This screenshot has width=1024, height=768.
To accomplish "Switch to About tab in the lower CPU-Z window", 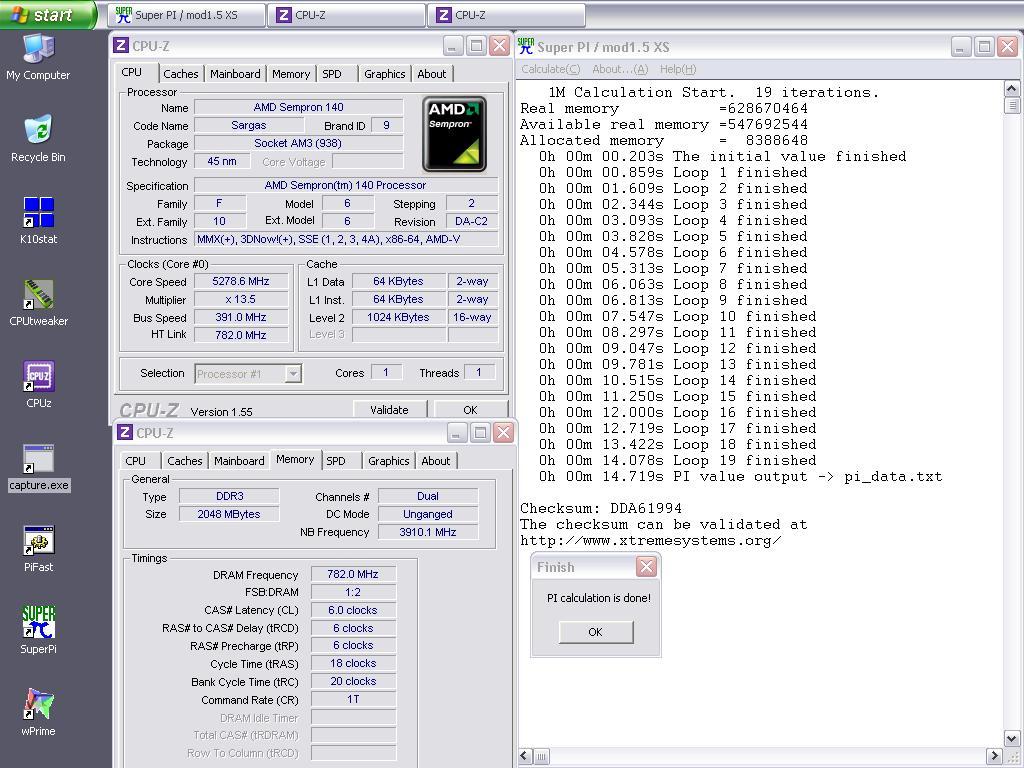I will click(x=436, y=460).
